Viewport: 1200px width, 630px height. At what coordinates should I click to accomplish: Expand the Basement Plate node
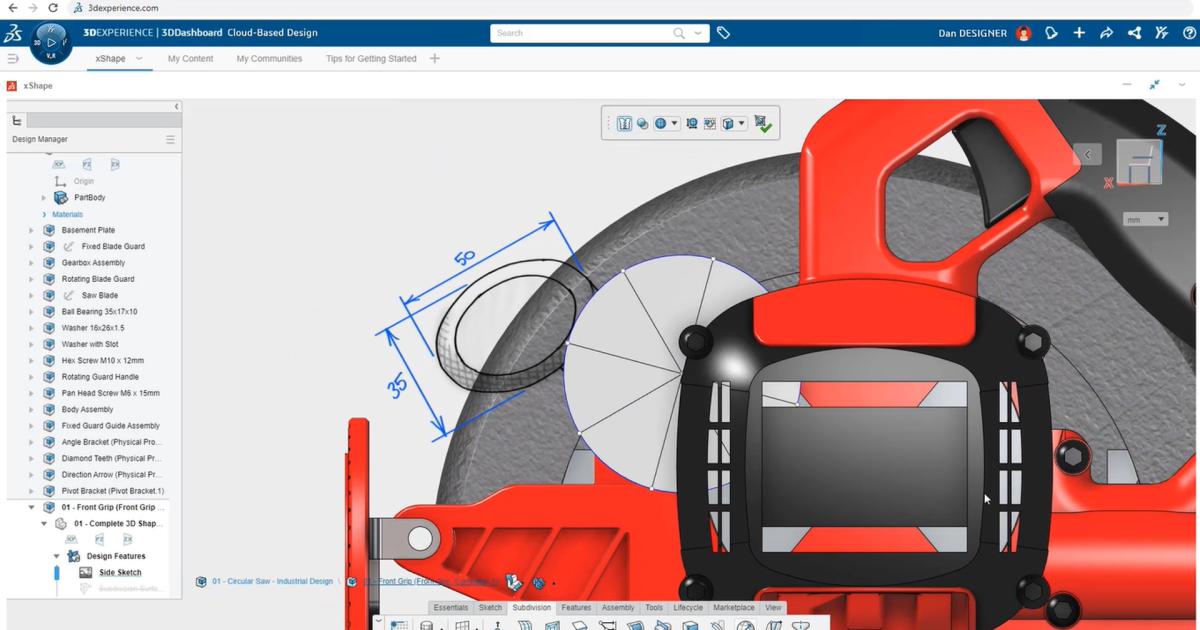pyautogui.click(x=31, y=231)
